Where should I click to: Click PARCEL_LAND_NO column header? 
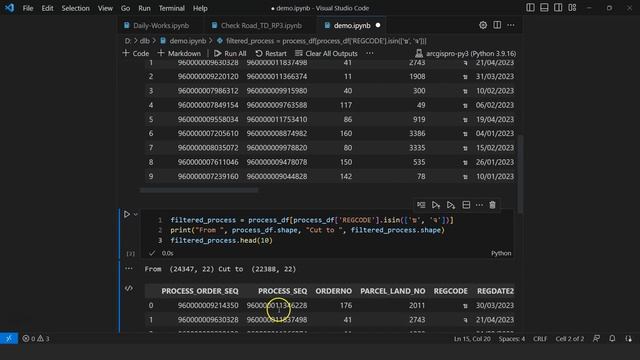tap(393, 291)
